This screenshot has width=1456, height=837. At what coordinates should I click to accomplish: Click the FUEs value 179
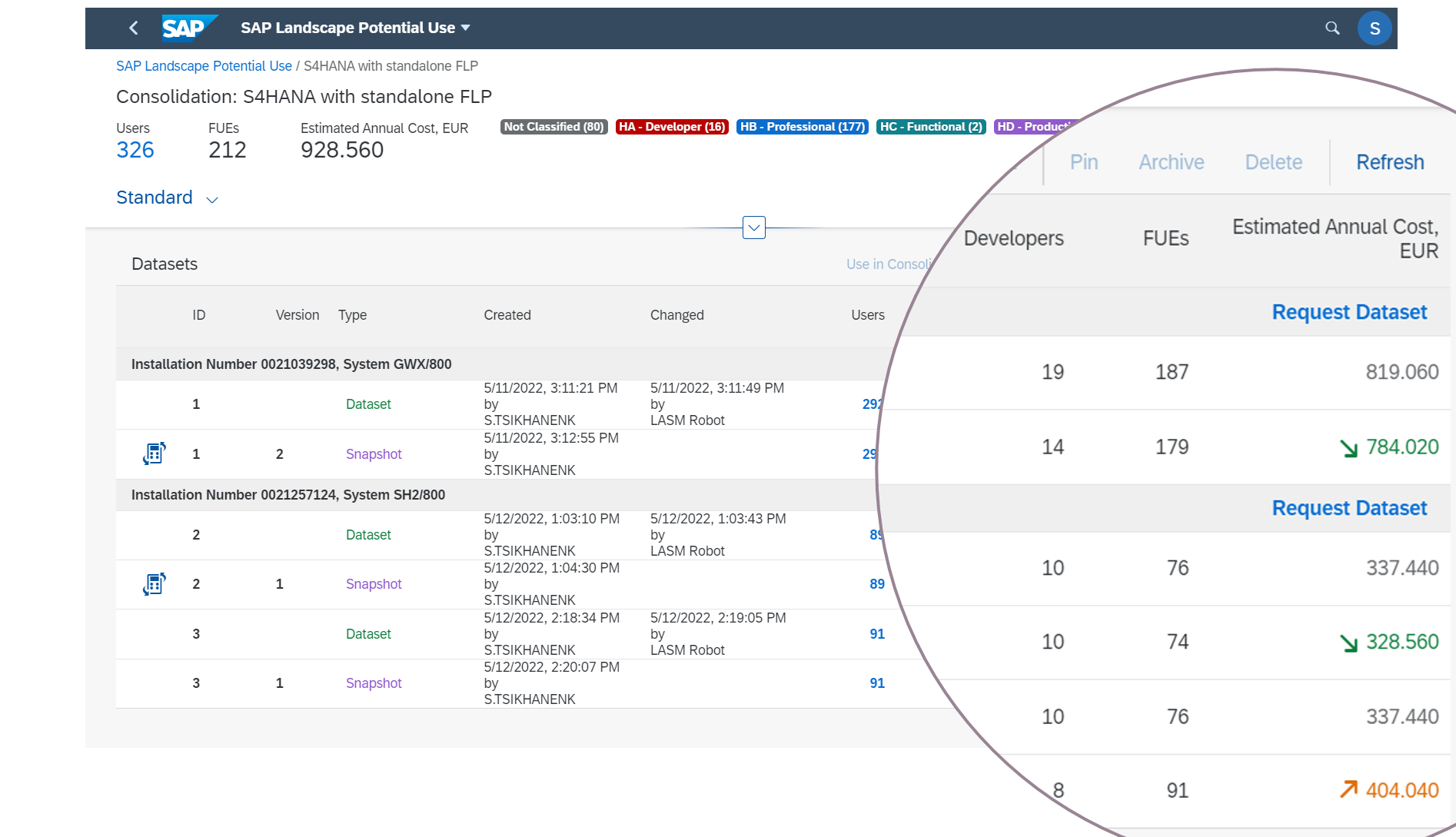click(x=1172, y=447)
